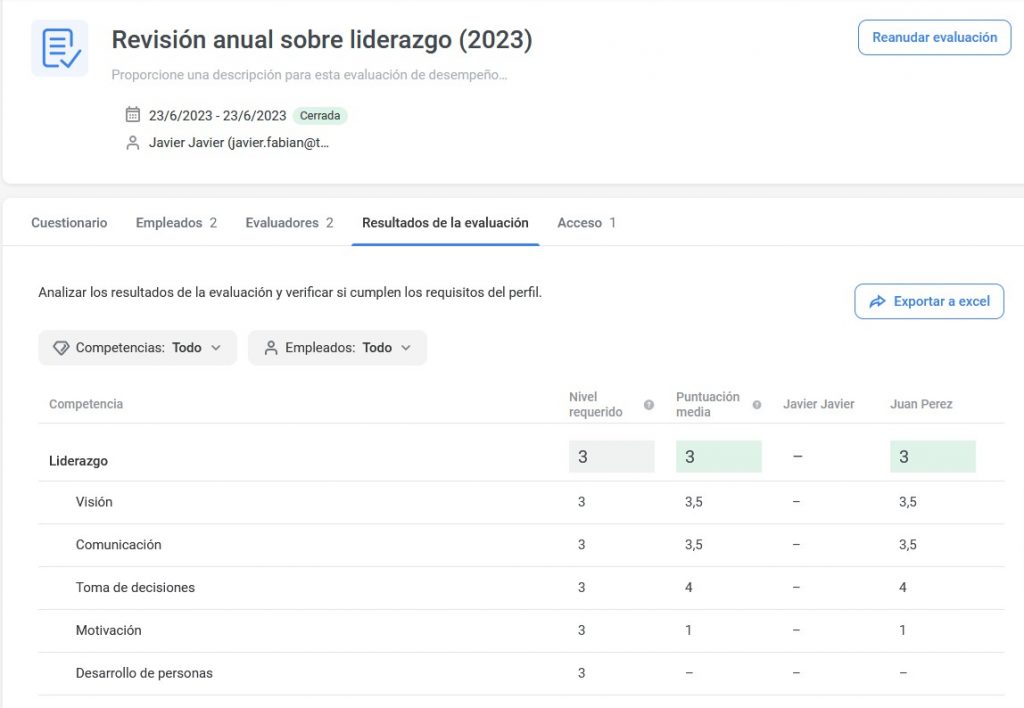The width and height of the screenshot is (1024, 708).
Task: Select the Motivación row label
Action: pyautogui.click(x=108, y=630)
